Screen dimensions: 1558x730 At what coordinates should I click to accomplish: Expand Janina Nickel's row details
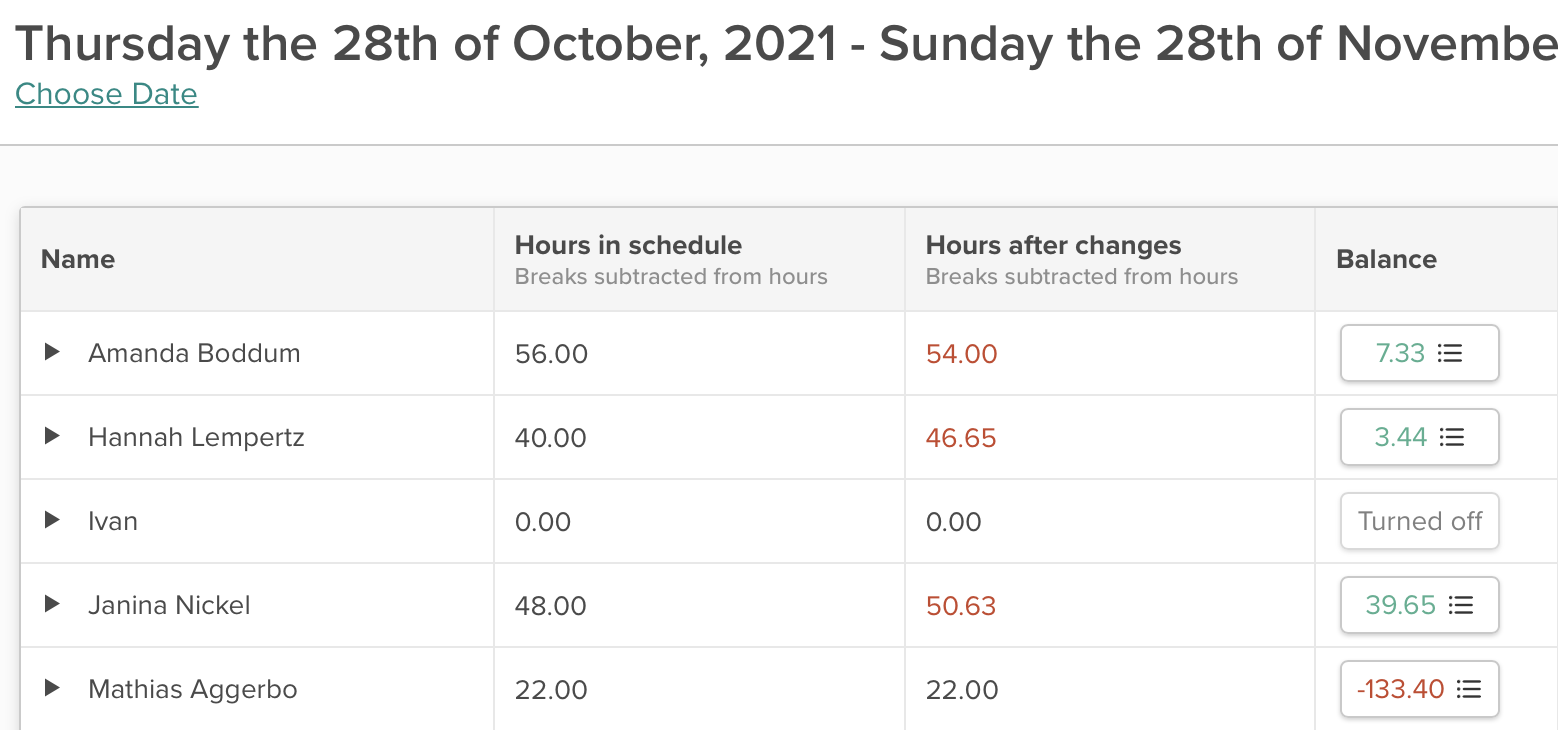tap(52, 605)
